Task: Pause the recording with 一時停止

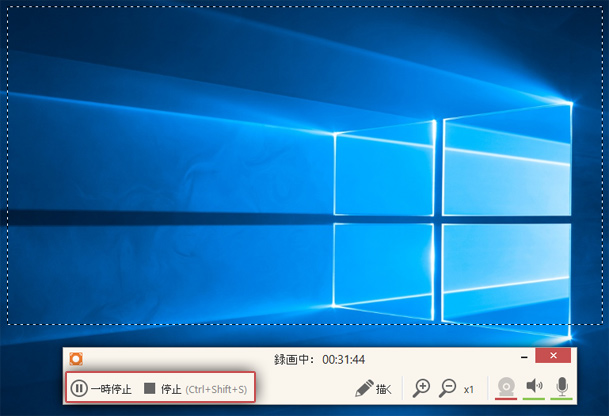Action: tap(101, 388)
